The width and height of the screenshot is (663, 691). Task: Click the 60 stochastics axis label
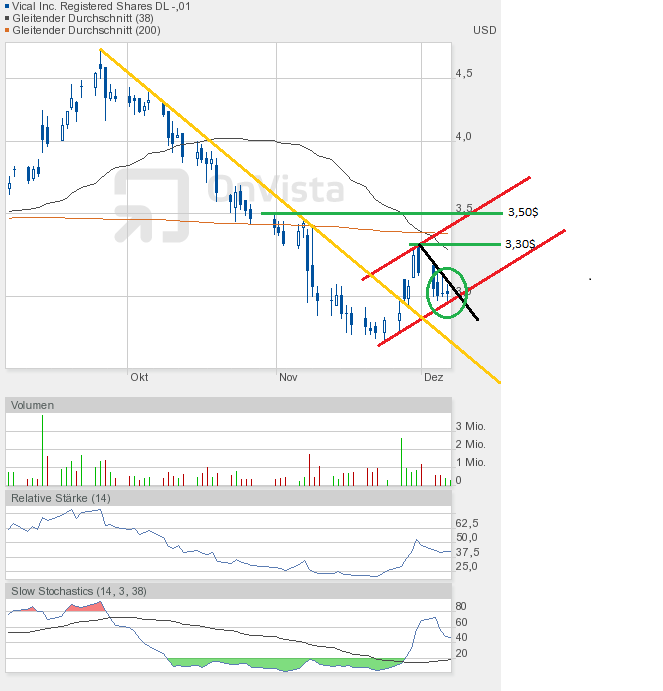pyautogui.click(x=461, y=622)
